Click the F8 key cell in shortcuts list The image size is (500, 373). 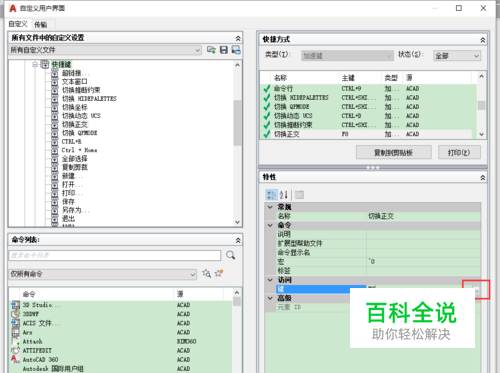[345, 134]
